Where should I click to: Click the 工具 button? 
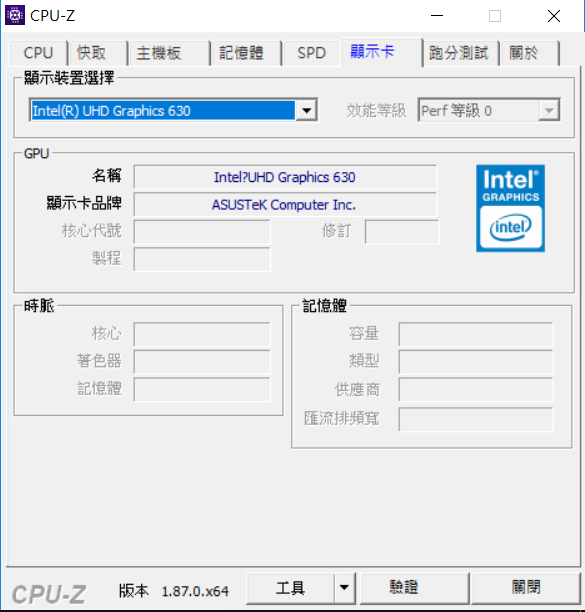290,588
